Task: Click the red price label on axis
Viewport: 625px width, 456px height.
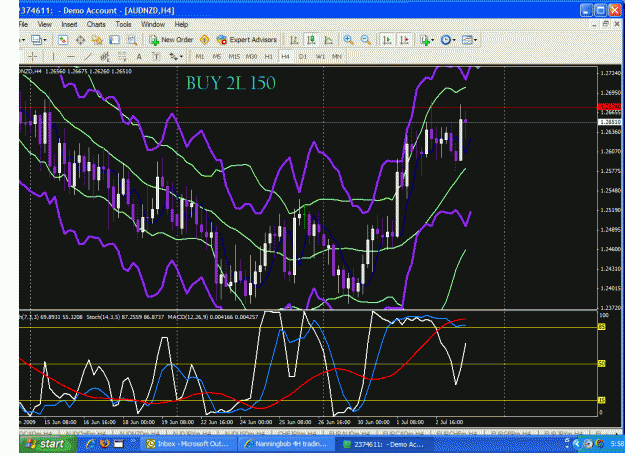Action: [610, 107]
